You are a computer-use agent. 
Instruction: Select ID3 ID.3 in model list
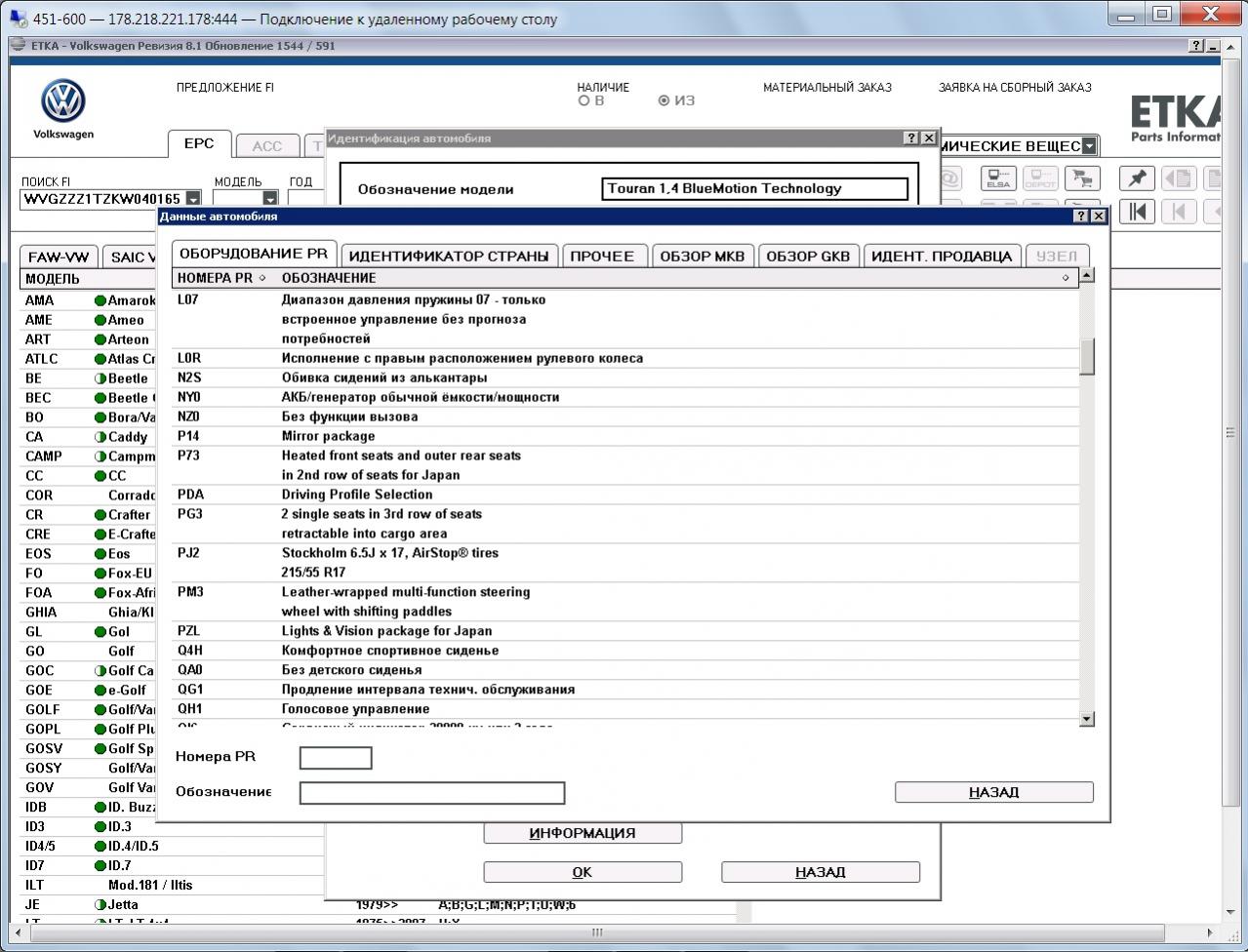pos(89,827)
